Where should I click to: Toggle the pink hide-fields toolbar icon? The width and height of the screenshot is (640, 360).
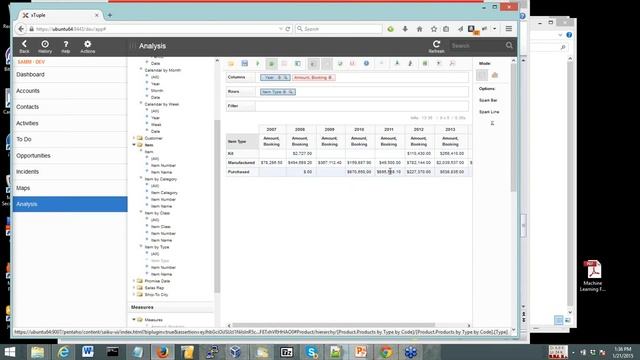pyautogui.click(x=284, y=64)
